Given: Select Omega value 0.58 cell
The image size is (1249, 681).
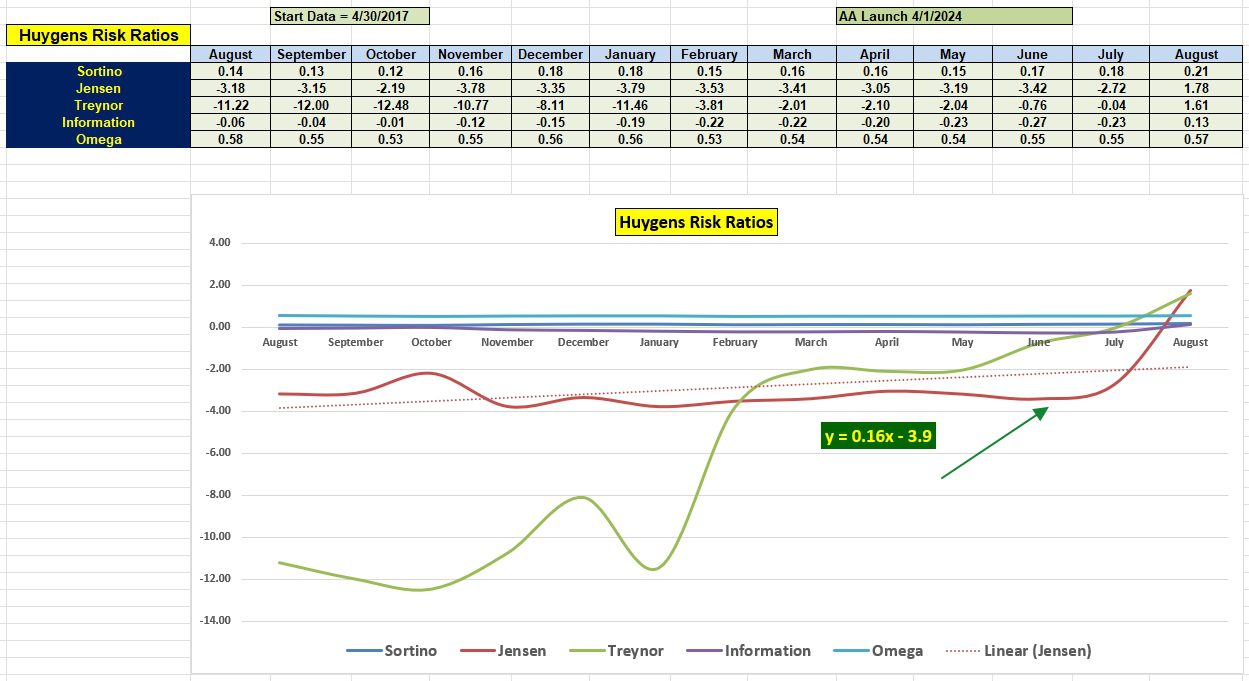Looking at the screenshot, I should [x=231, y=139].
